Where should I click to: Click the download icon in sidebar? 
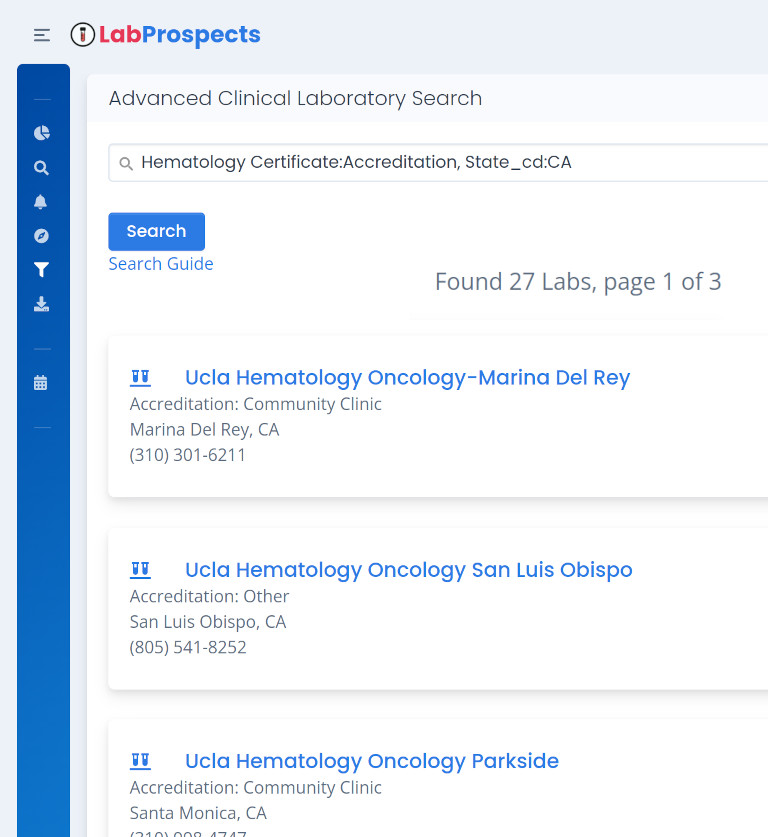tap(41, 304)
